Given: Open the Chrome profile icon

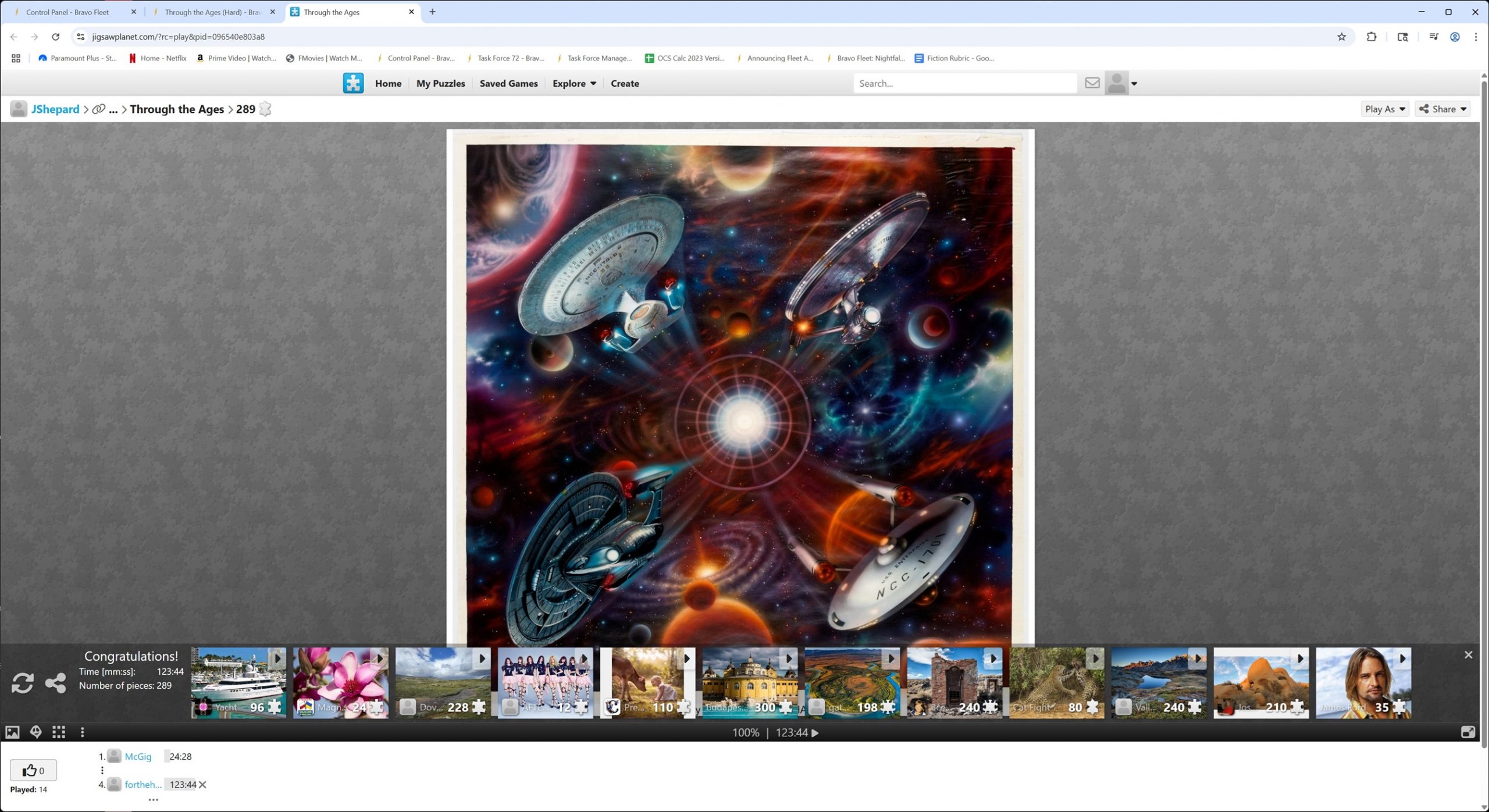Looking at the screenshot, I should coord(1454,37).
